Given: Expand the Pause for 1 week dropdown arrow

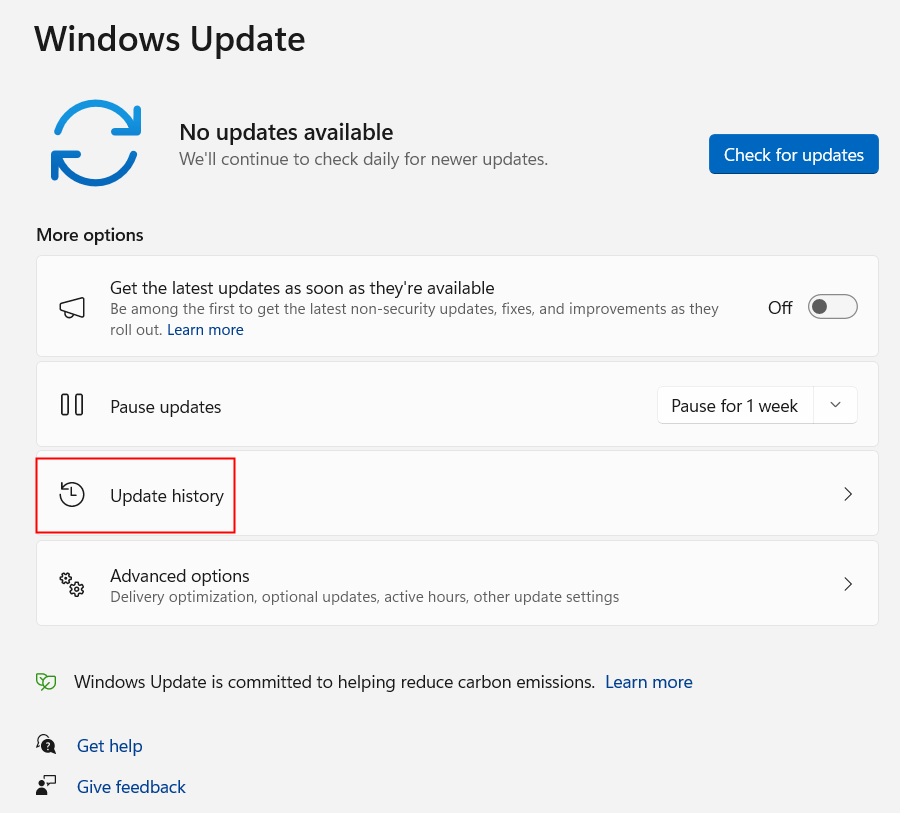Looking at the screenshot, I should click(x=835, y=405).
